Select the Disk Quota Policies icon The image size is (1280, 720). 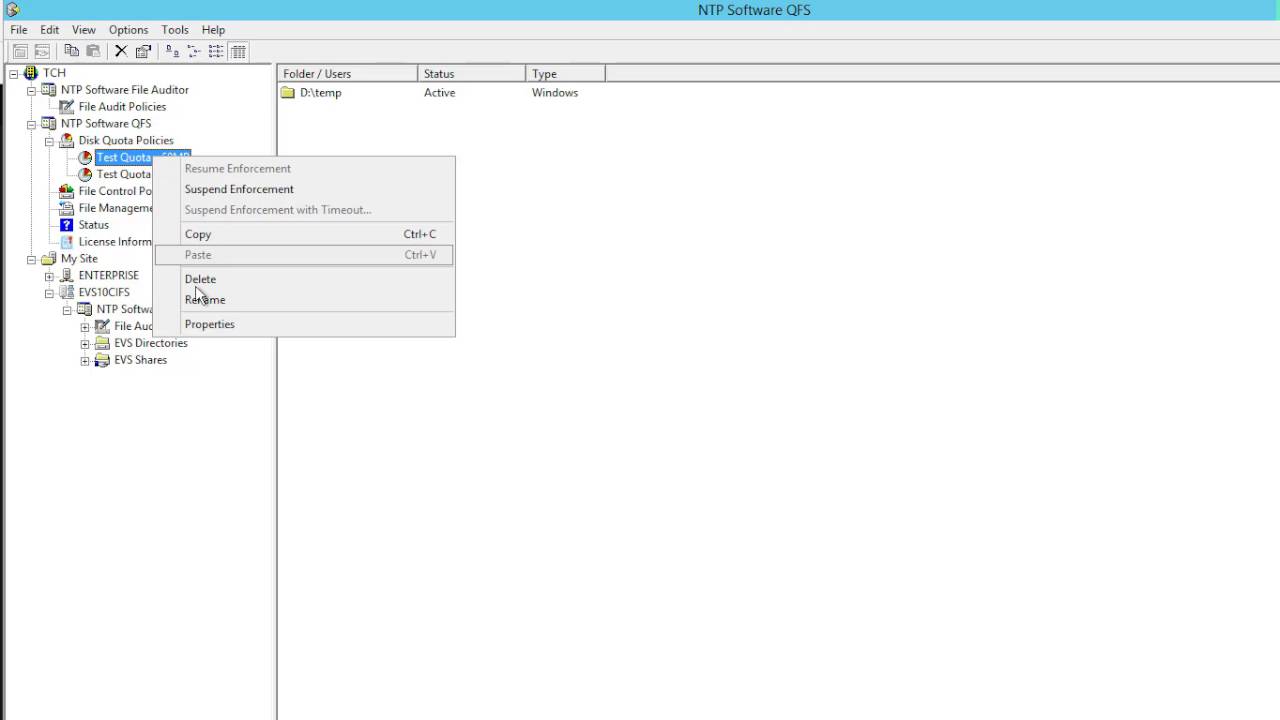[67, 141]
